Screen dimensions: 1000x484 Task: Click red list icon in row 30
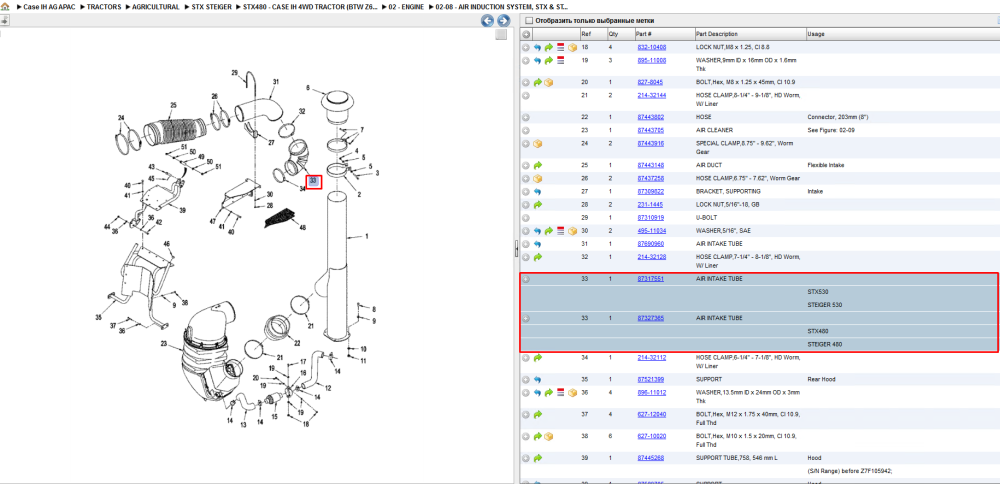click(x=561, y=231)
